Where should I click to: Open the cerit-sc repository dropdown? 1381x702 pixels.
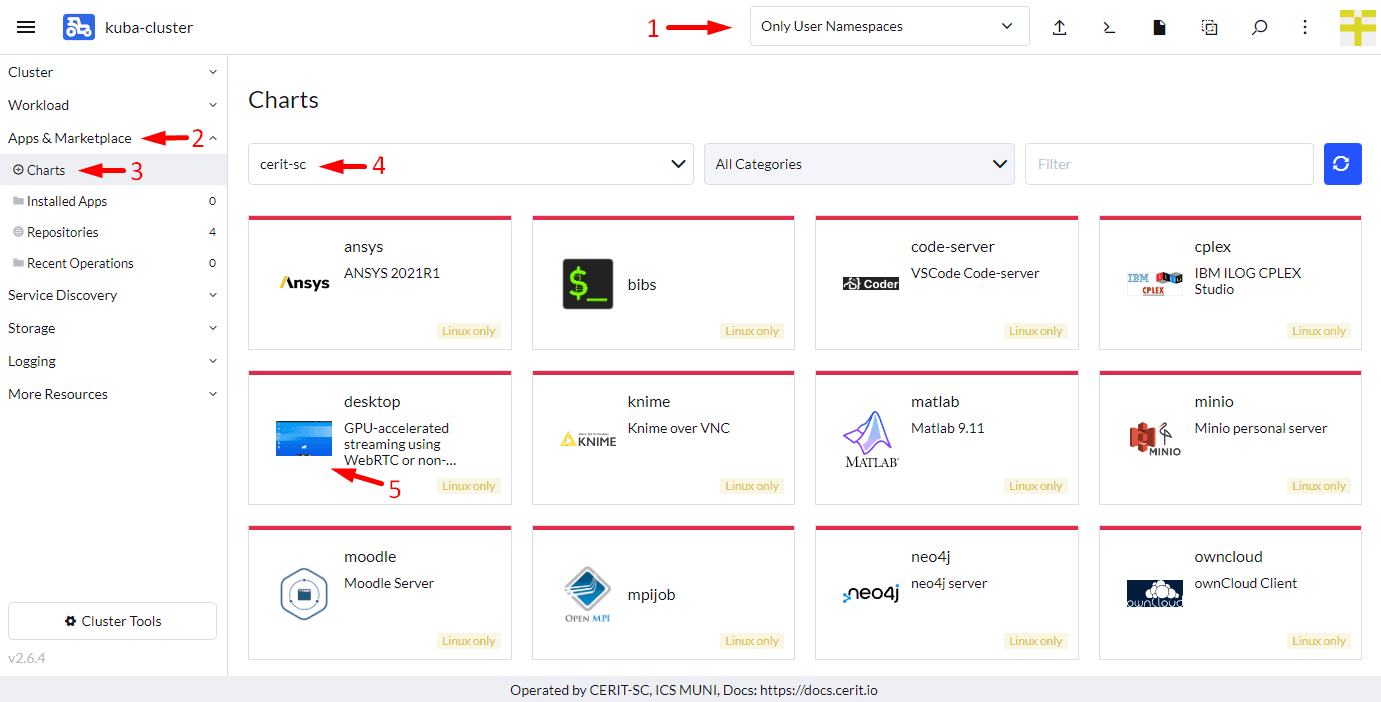tap(470, 164)
